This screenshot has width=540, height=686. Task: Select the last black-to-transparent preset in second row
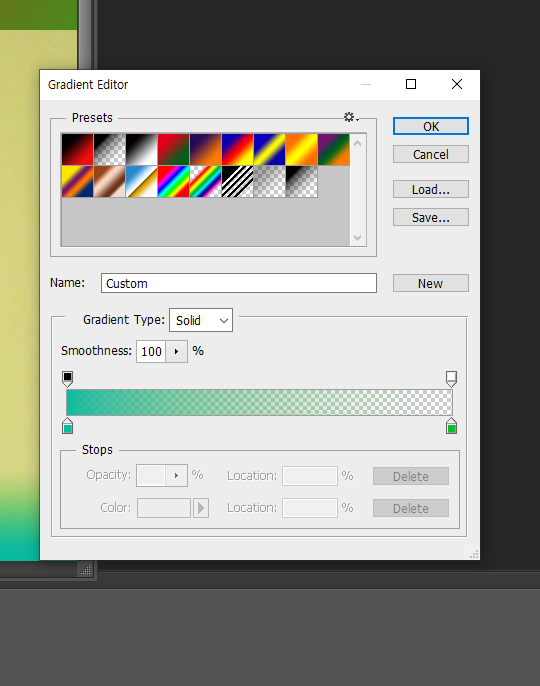(x=301, y=182)
